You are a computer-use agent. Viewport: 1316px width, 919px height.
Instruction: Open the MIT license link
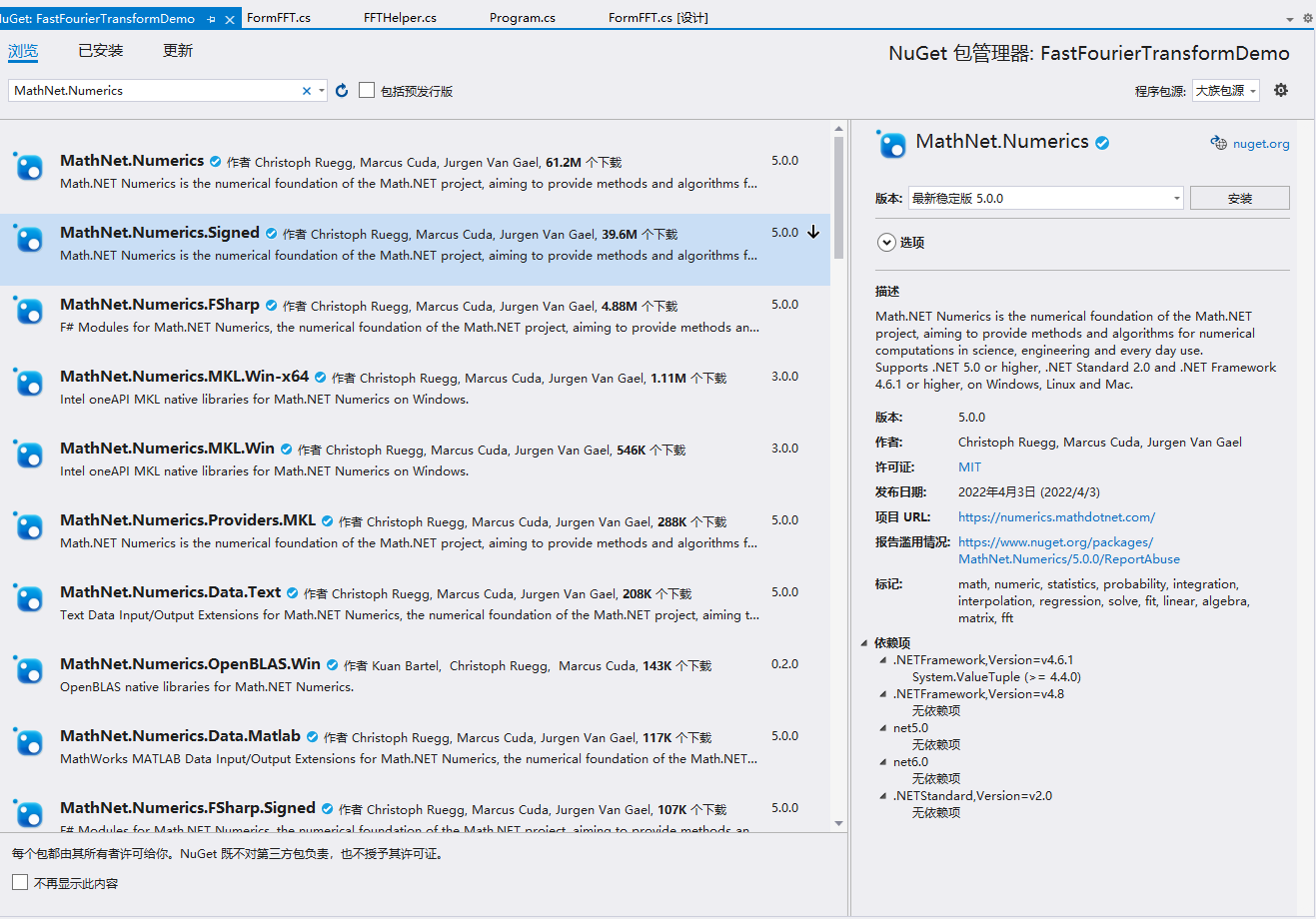pyautogui.click(x=969, y=467)
